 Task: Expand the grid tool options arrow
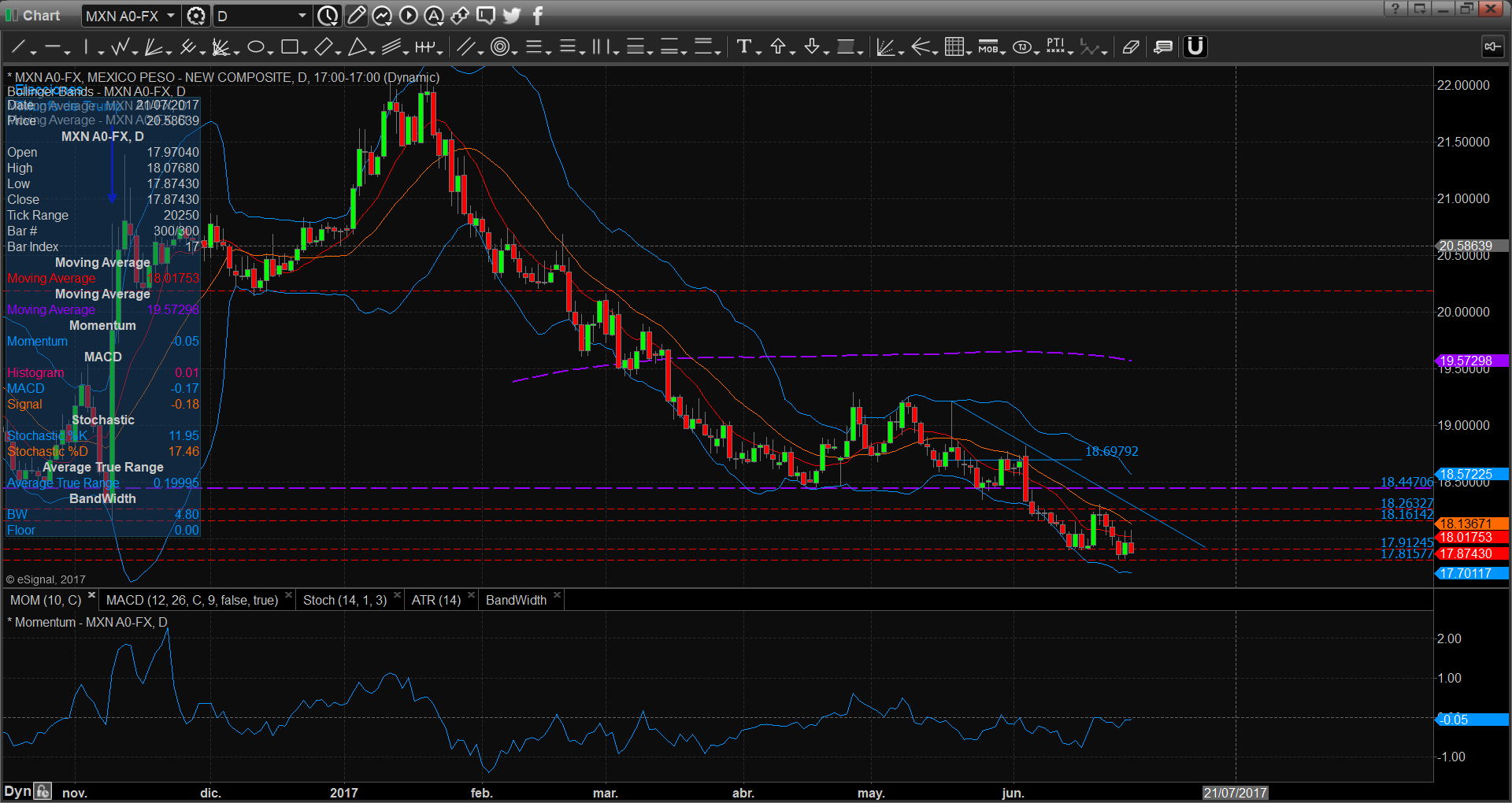pyautogui.click(x=969, y=52)
